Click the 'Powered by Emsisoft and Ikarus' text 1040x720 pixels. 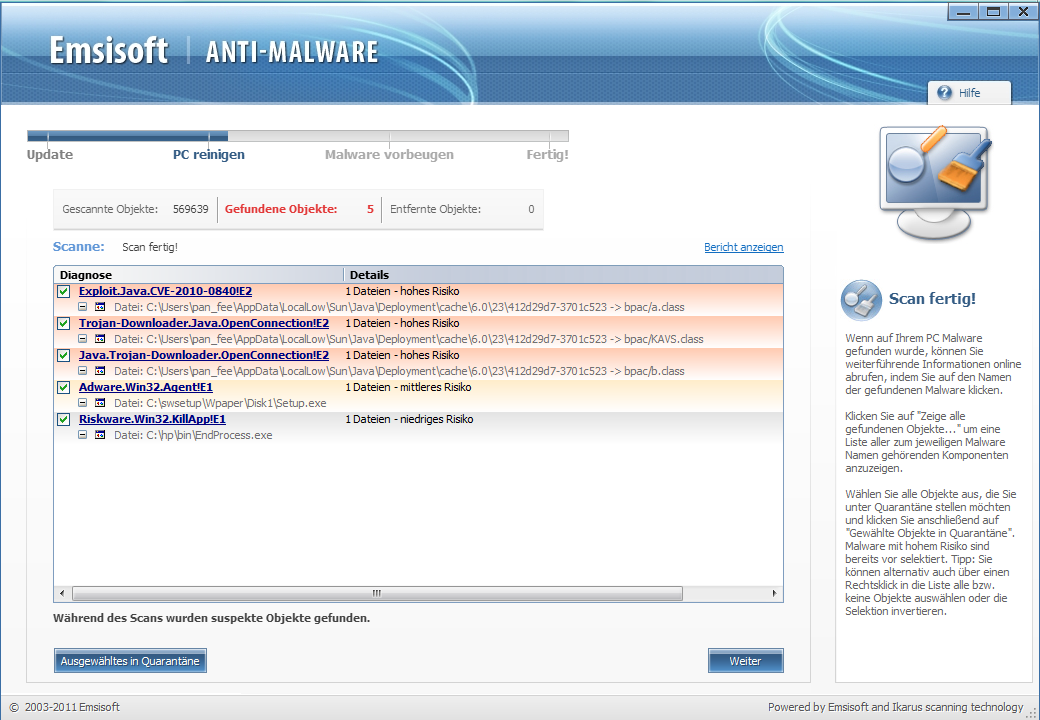click(x=895, y=707)
